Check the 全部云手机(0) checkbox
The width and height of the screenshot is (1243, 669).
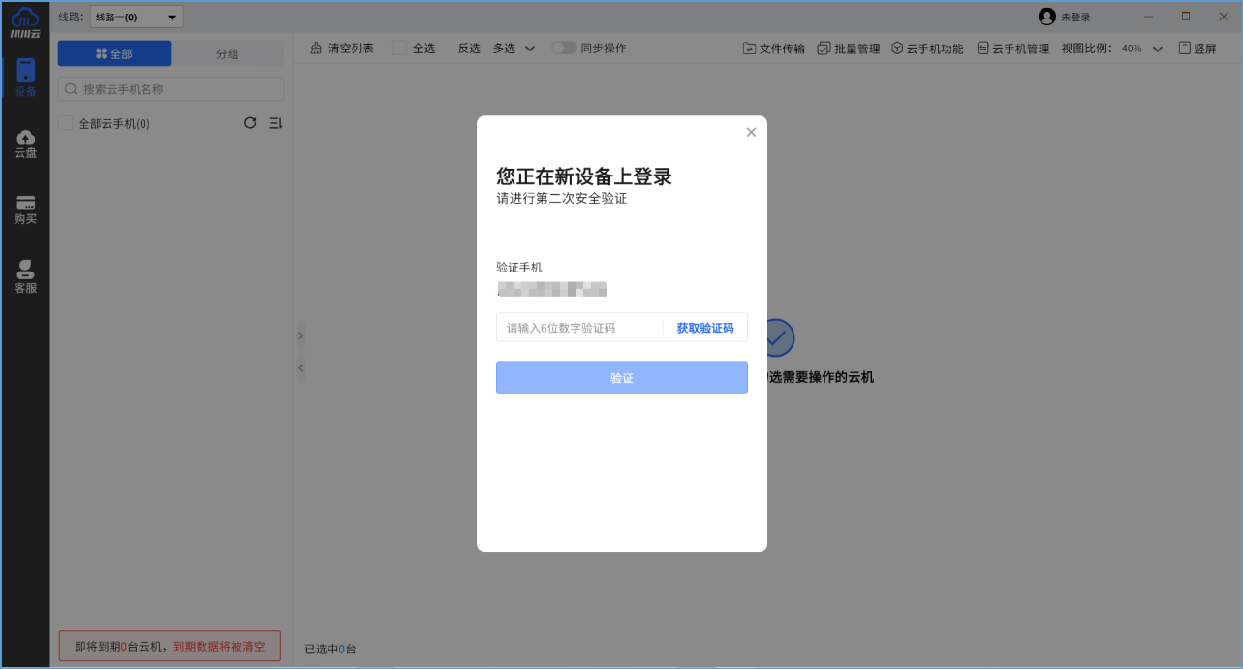65,123
